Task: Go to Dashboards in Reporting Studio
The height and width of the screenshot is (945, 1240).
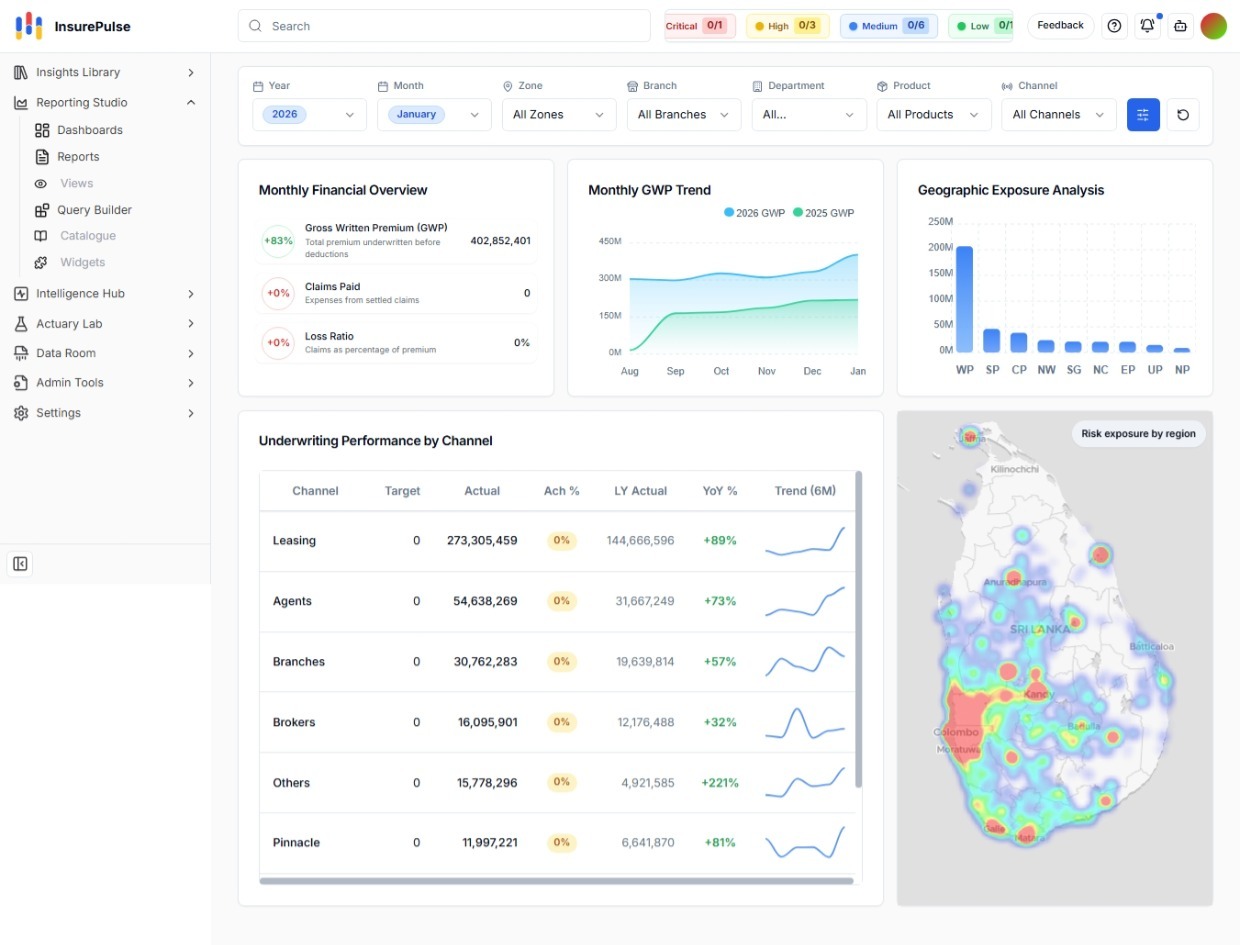Action: (x=90, y=130)
